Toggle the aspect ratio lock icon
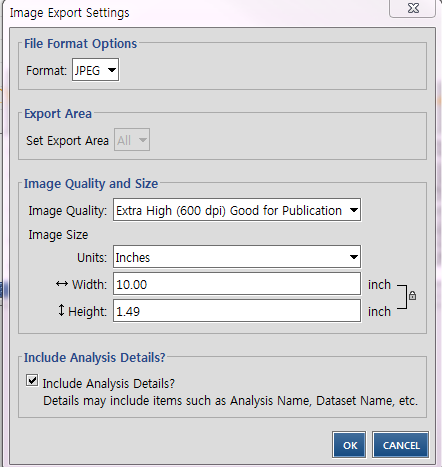Image resolution: width=442 pixels, height=467 pixels. tap(412, 296)
